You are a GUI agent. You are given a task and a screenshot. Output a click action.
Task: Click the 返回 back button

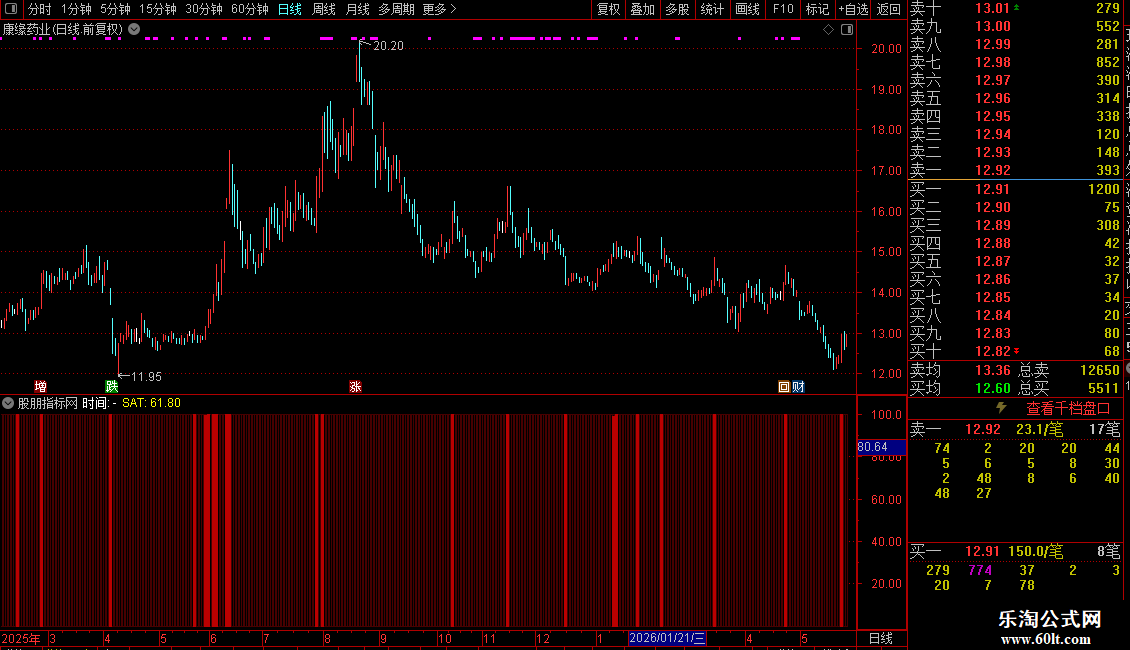click(889, 9)
